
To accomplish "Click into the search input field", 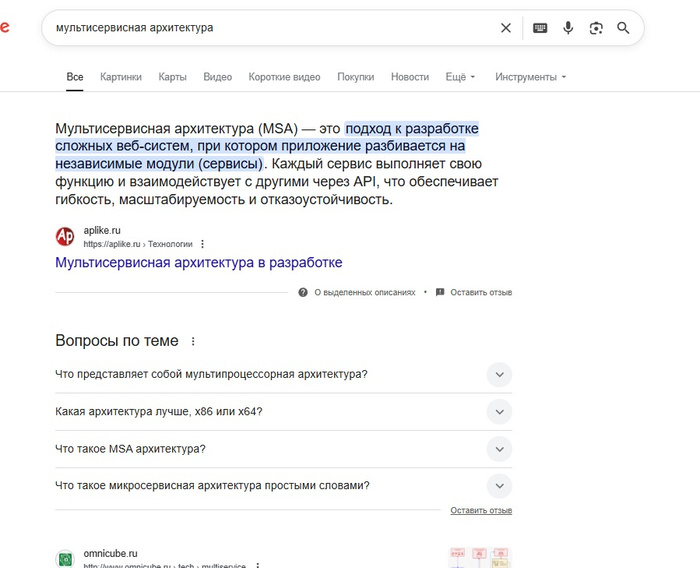I will [270, 28].
